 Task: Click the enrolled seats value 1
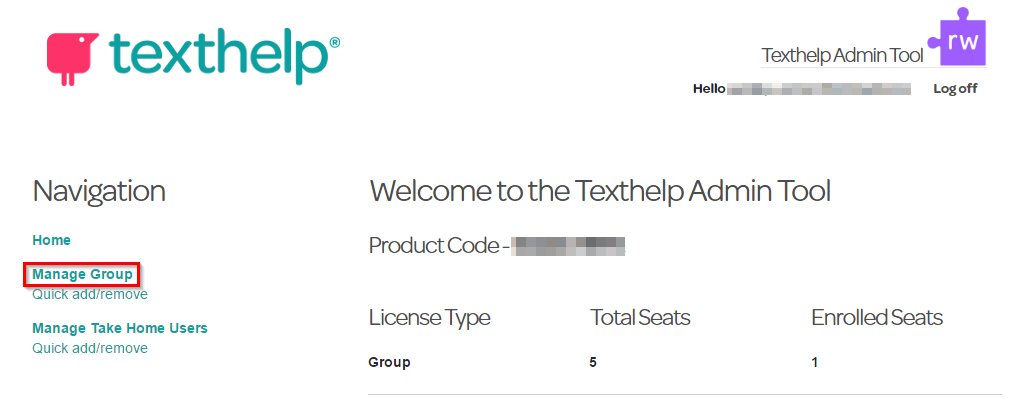tap(815, 362)
